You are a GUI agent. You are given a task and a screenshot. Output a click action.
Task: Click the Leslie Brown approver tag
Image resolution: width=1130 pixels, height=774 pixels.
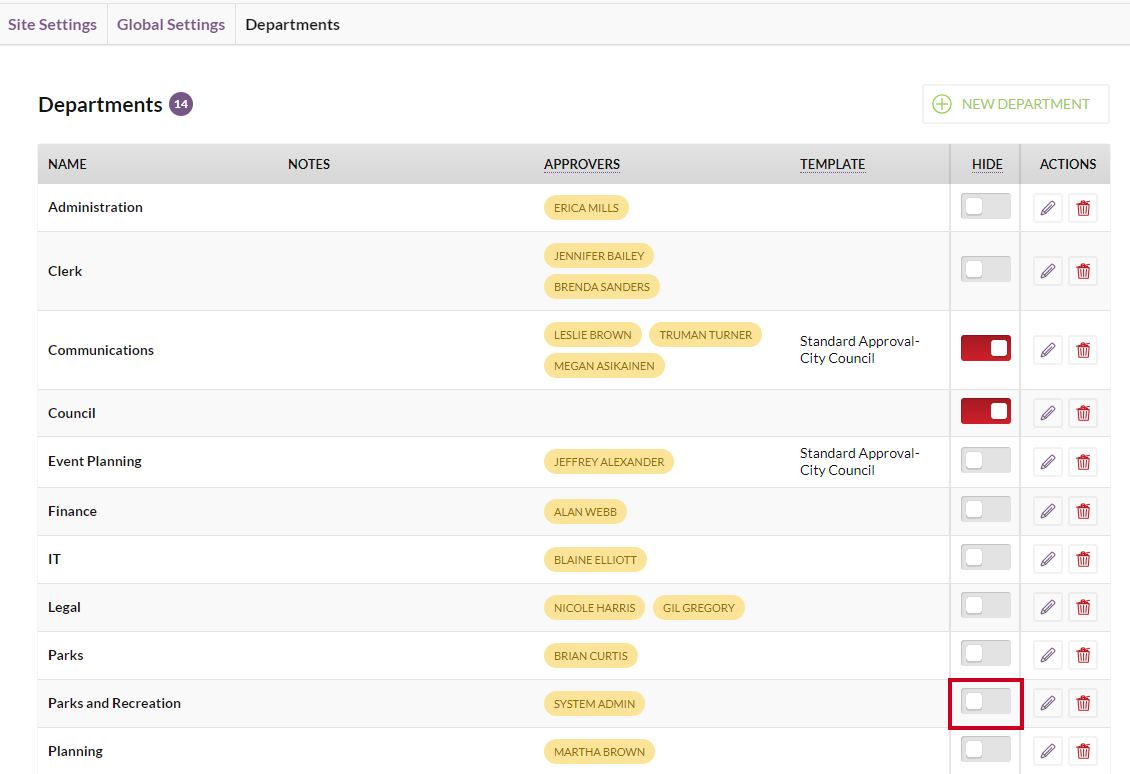(592, 335)
